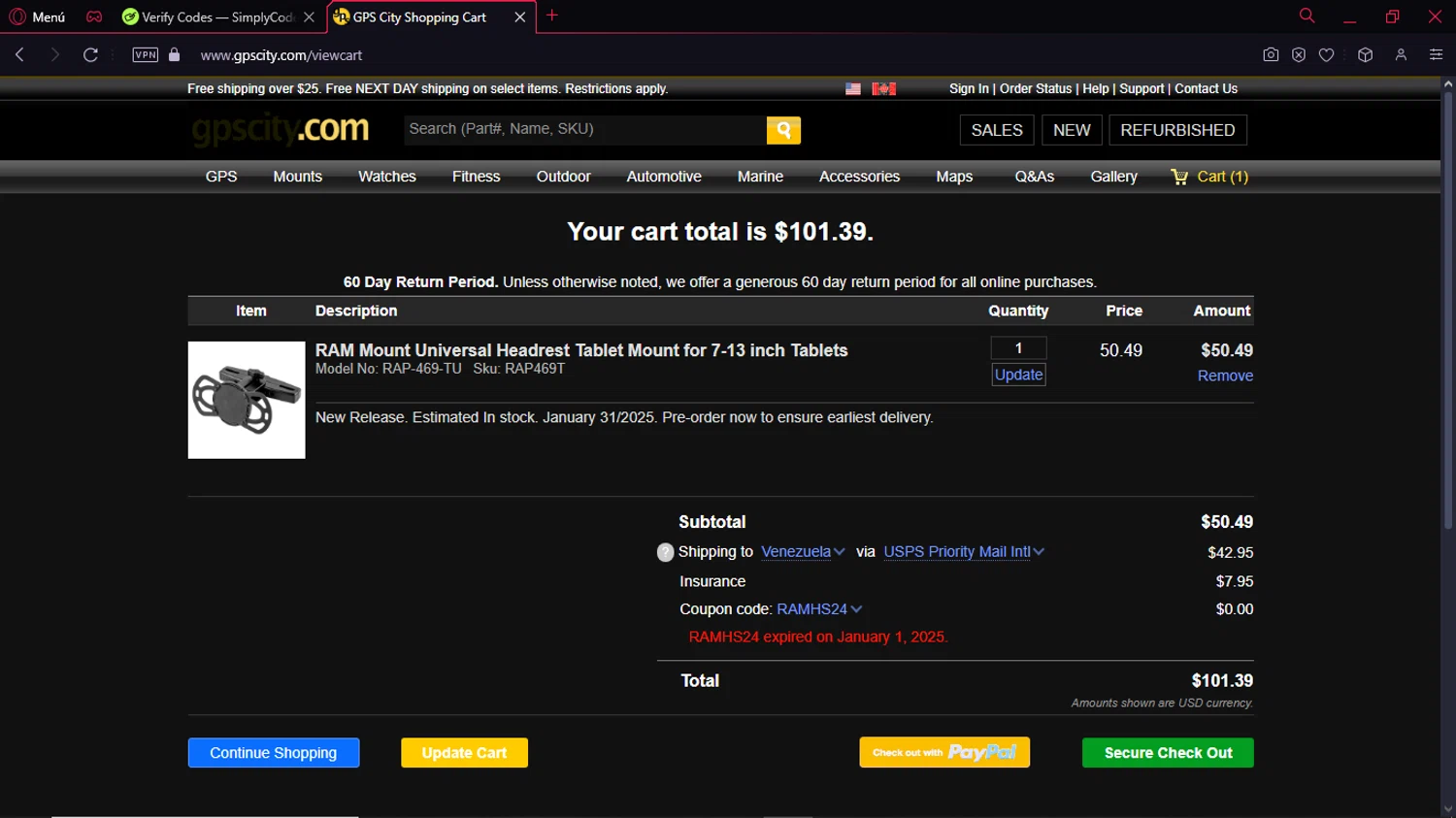Open the Q&As menu
Viewport: 1456px width, 818px height.
(x=1035, y=177)
